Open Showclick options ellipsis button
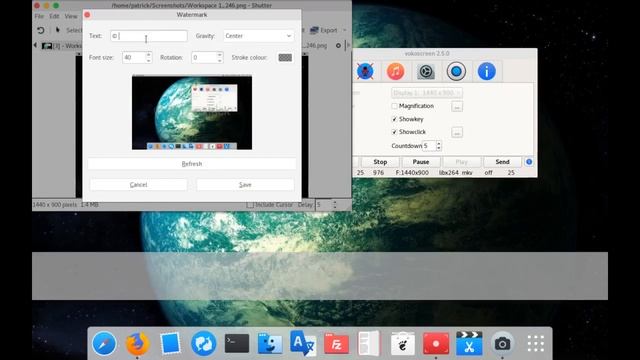This screenshot has width=640, height=360. (457, 132)
